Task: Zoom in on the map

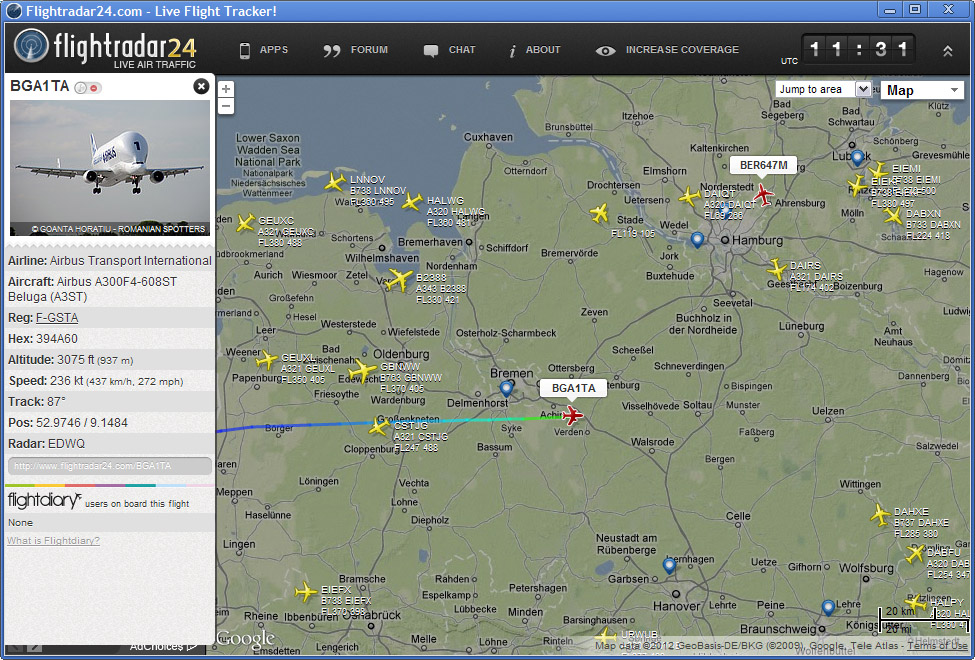Action: tap(226, 89)
